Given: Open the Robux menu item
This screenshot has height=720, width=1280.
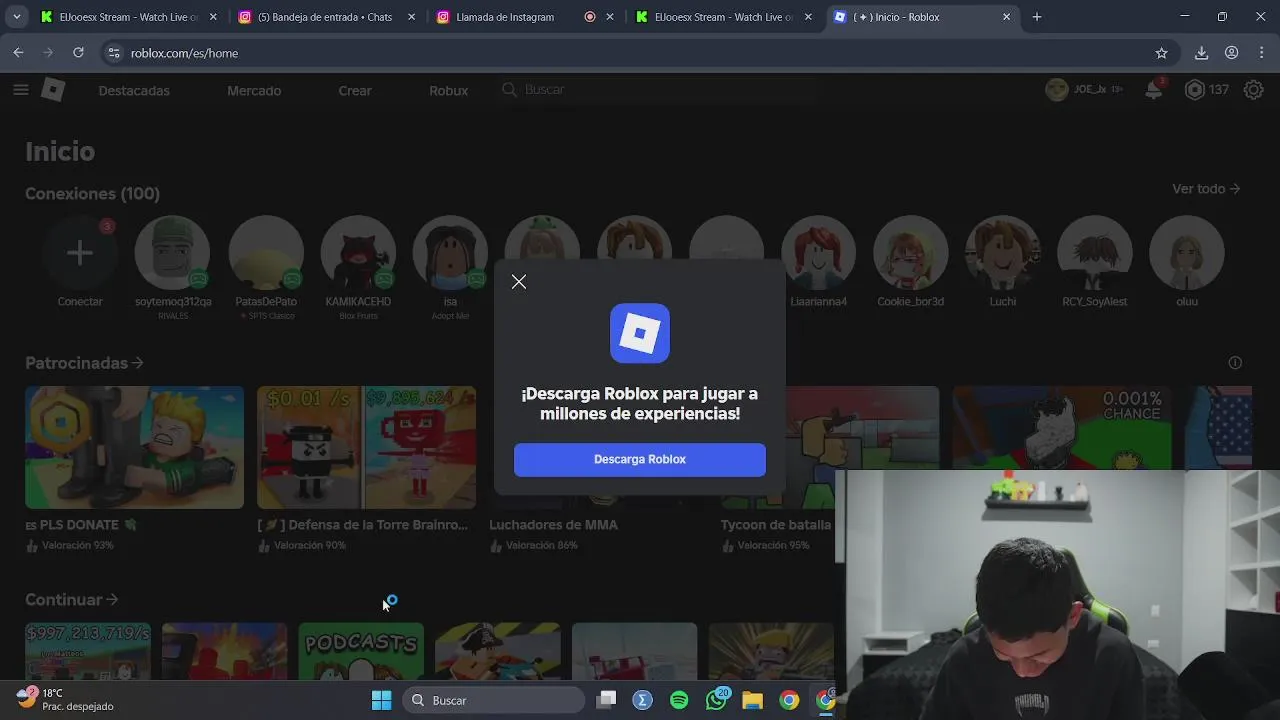Looking at the screenshot, I should point(448,90).
